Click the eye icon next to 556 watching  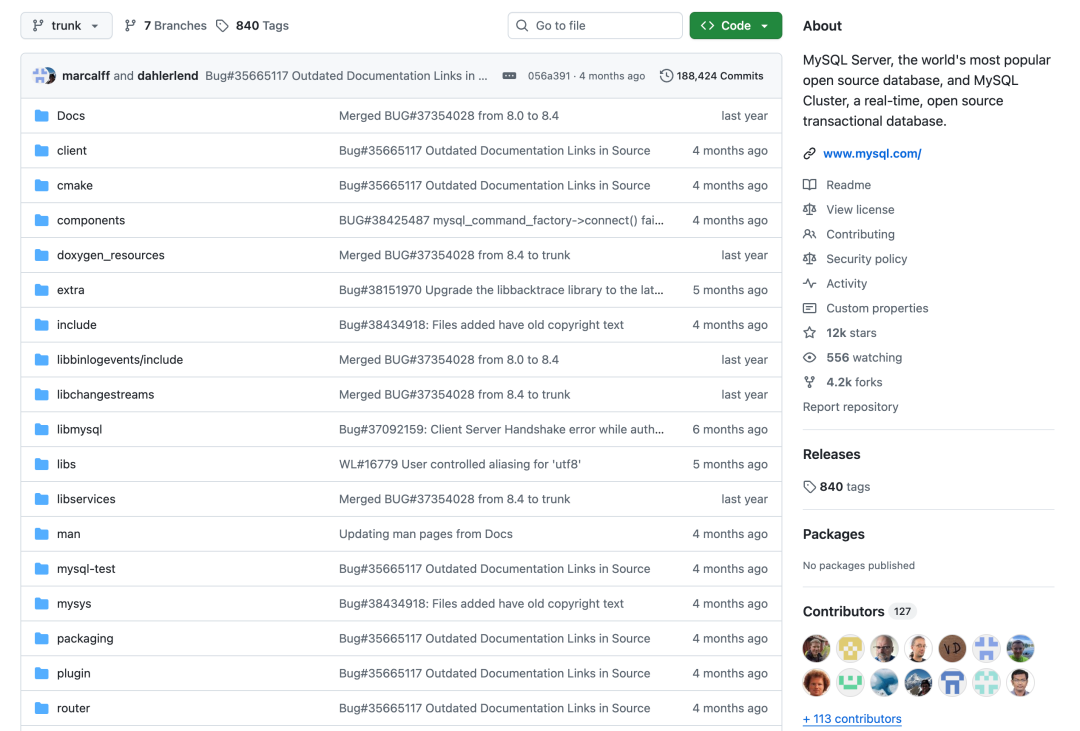[810, 357]
